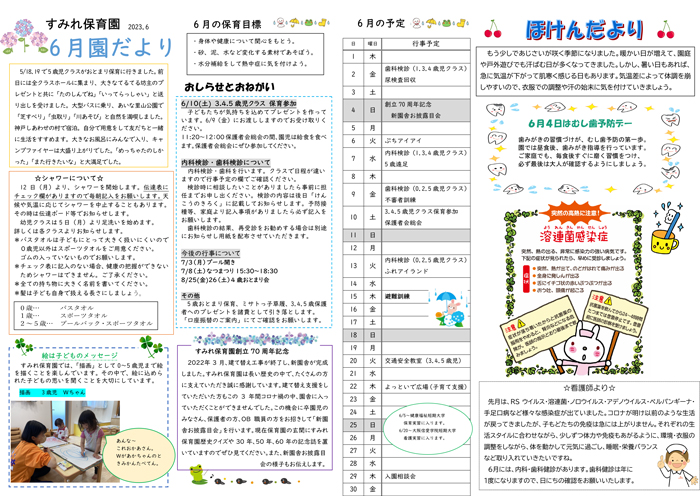Click '保護者総会' schedule entry
The width and height of the screenshot is (700, 496).
pos(403,222)
